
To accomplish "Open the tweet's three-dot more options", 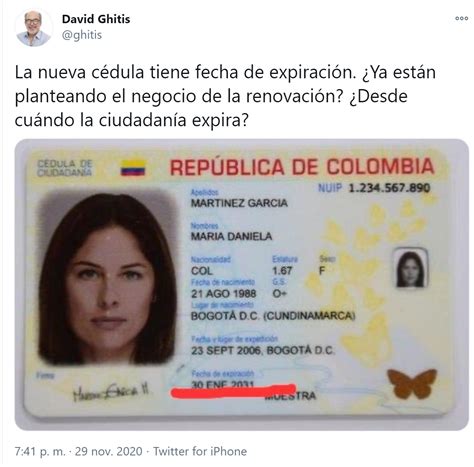I will [x=461, y=18].
